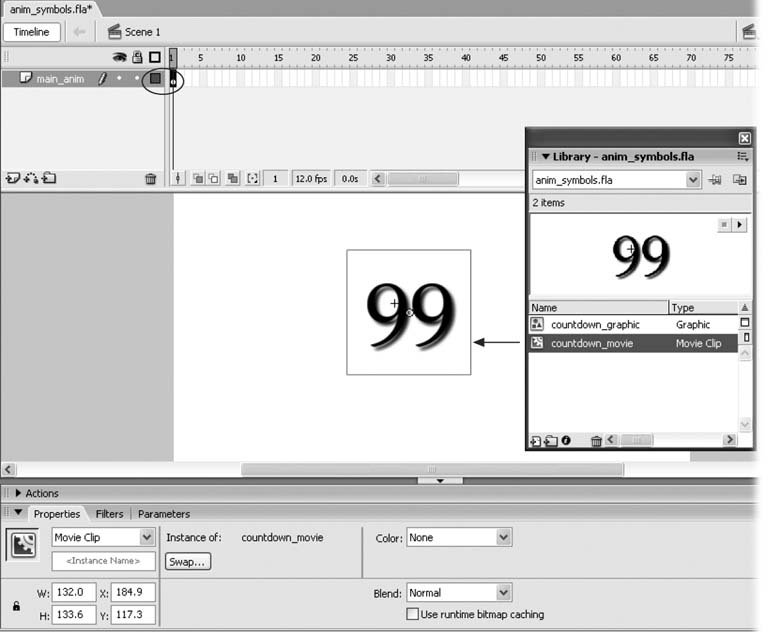Click the Center Frame timeline icon

coord(179,179)
